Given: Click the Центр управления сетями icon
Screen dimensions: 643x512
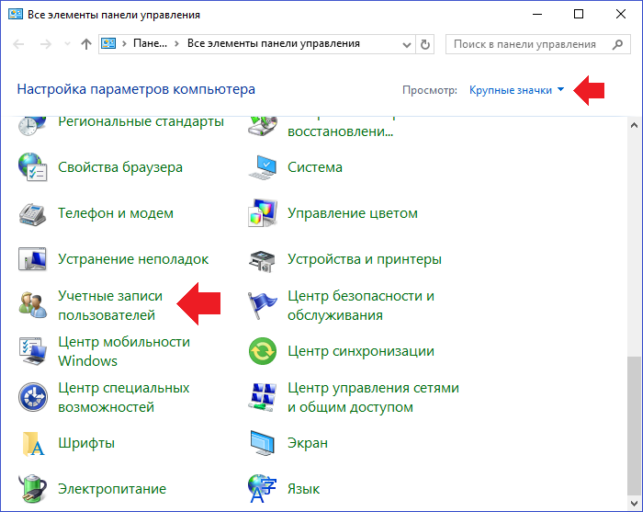Looking at the screenshot, I should coord(262,397).
